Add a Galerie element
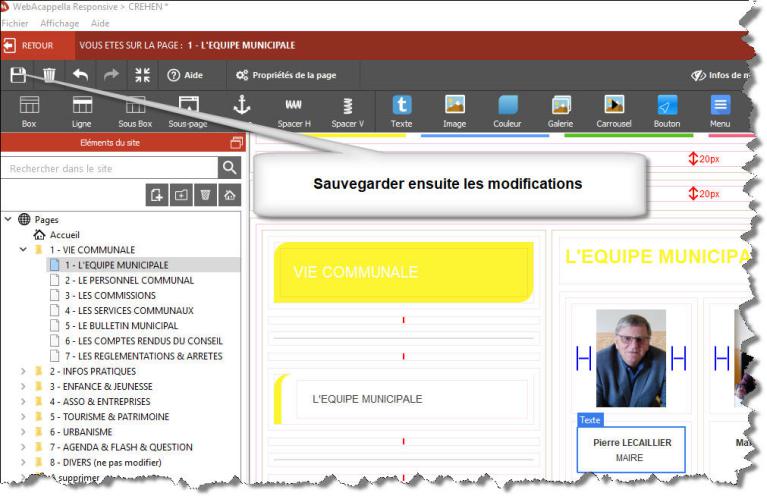Image resolution: width=767 pixels, height=496 pixels. [x=560, y=111]
